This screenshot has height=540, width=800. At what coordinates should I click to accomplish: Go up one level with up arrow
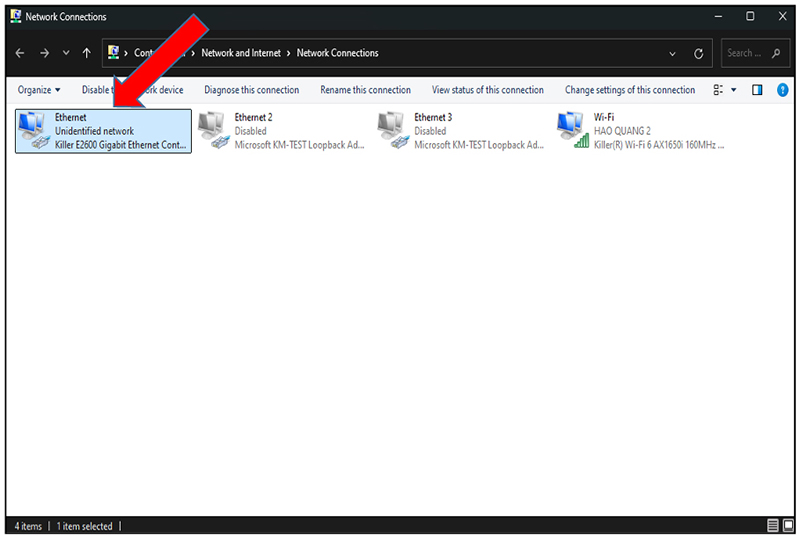pos(87,53)
